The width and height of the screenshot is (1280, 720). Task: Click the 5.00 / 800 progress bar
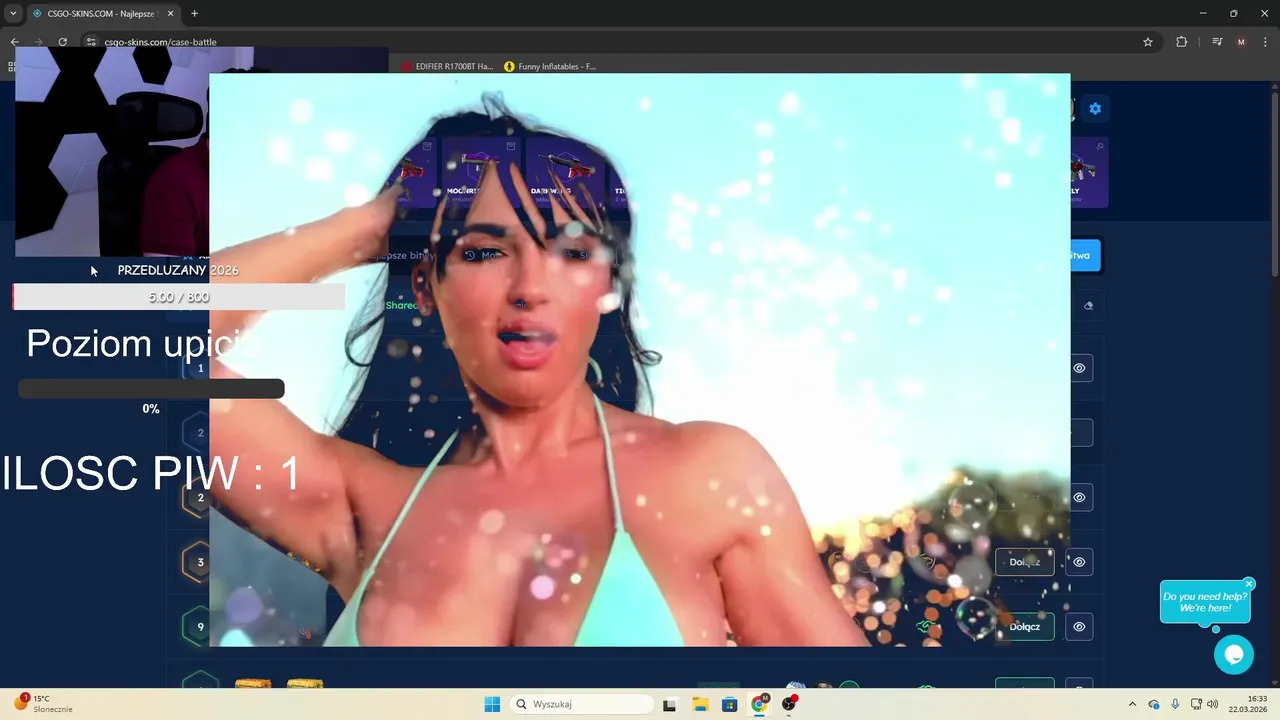click(x=178, y=297)
